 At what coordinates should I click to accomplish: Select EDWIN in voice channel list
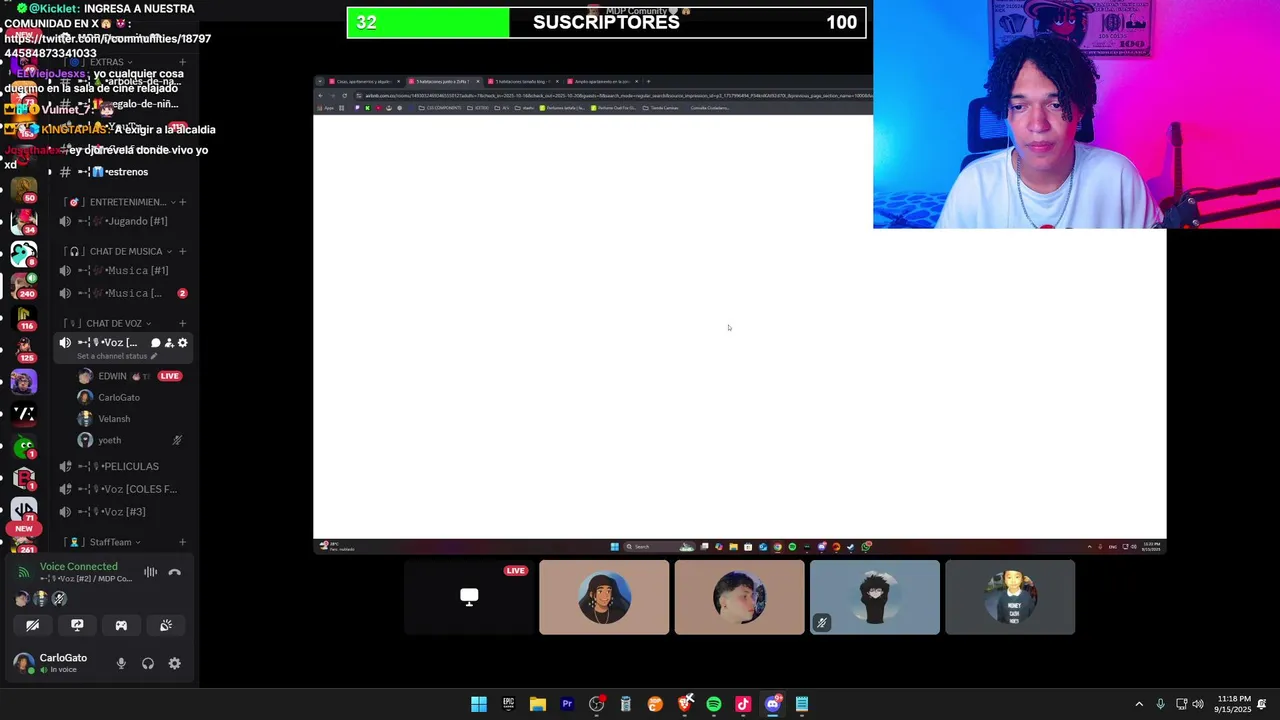[131, 376]
